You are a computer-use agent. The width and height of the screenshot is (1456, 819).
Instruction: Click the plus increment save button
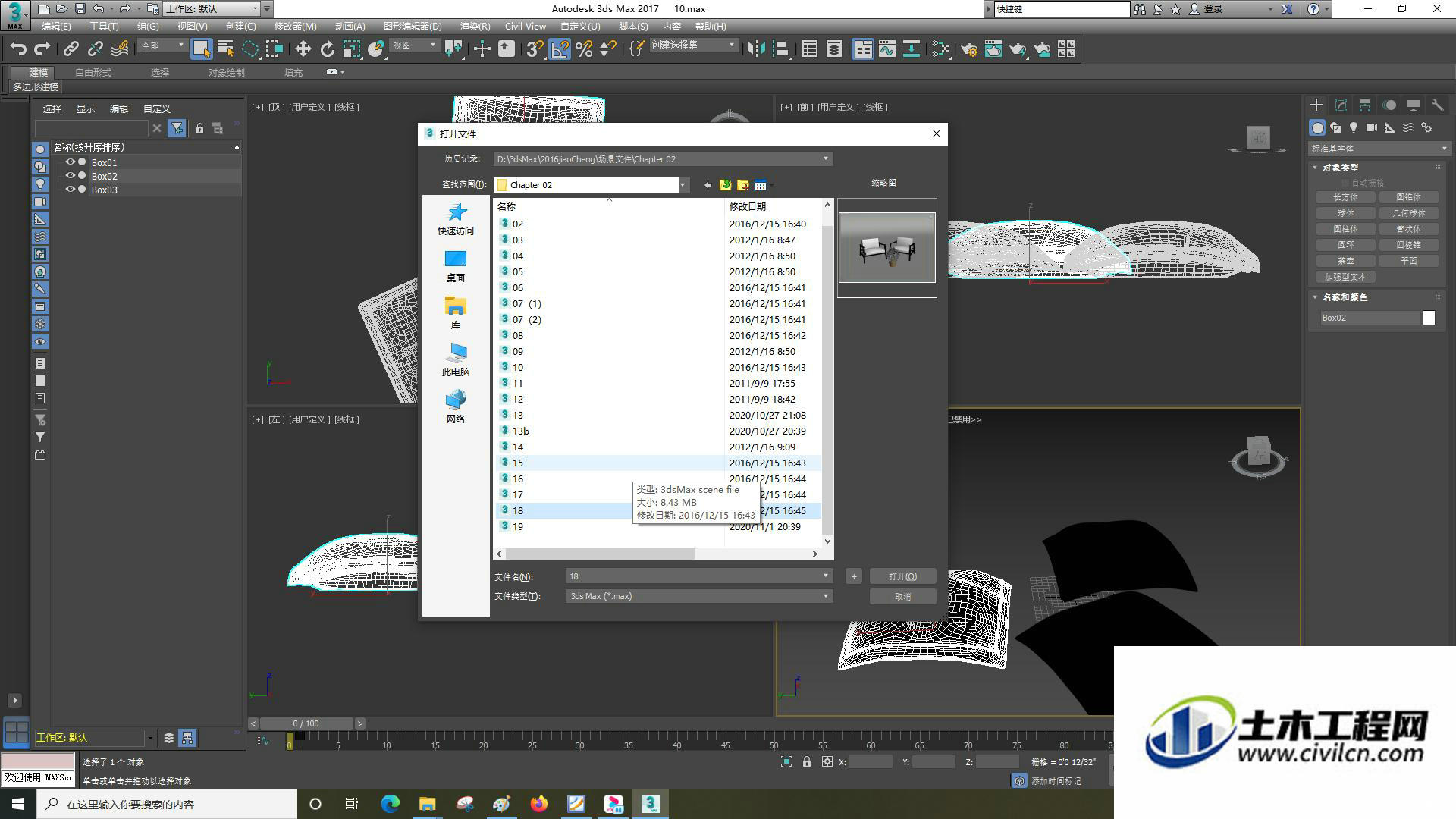[853, 576]
